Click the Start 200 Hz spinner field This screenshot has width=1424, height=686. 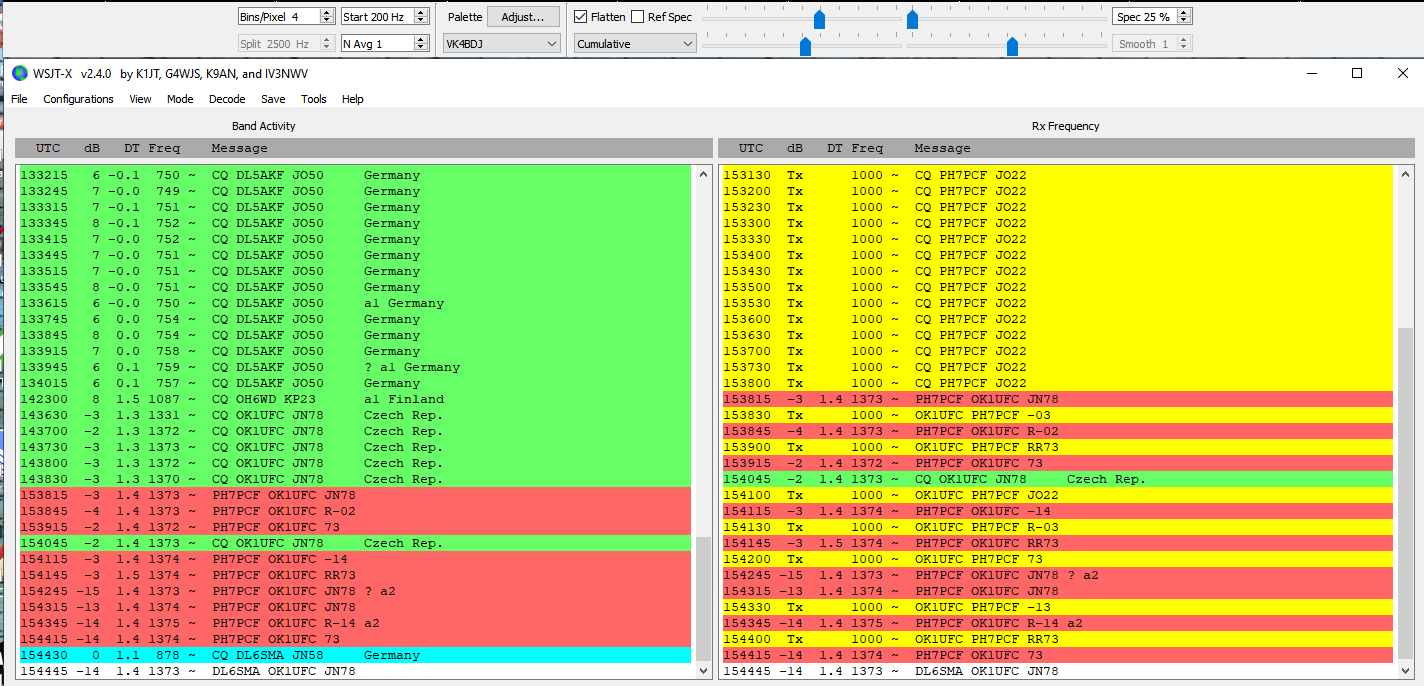(376, 17)
